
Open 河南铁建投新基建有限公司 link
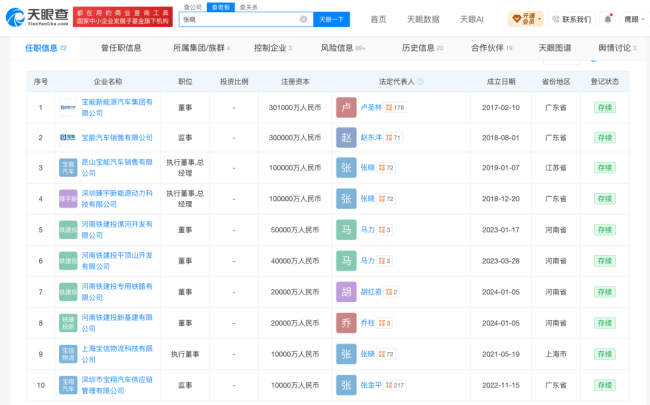click(117, 323)
